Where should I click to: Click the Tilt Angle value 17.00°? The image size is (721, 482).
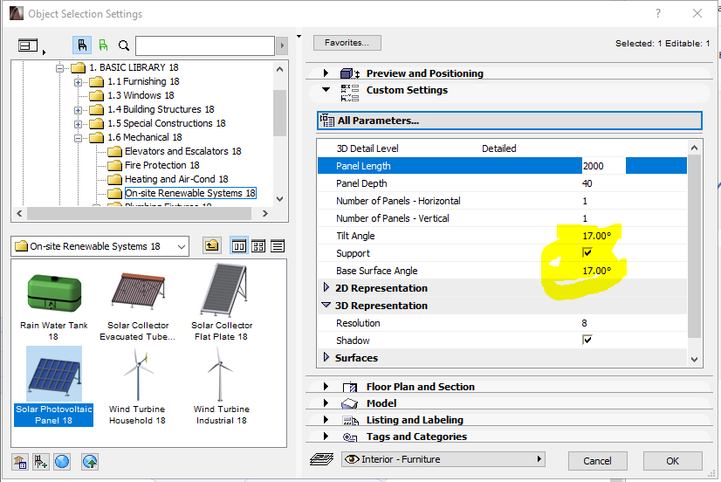pyautogui.click(x=597, y=236)
